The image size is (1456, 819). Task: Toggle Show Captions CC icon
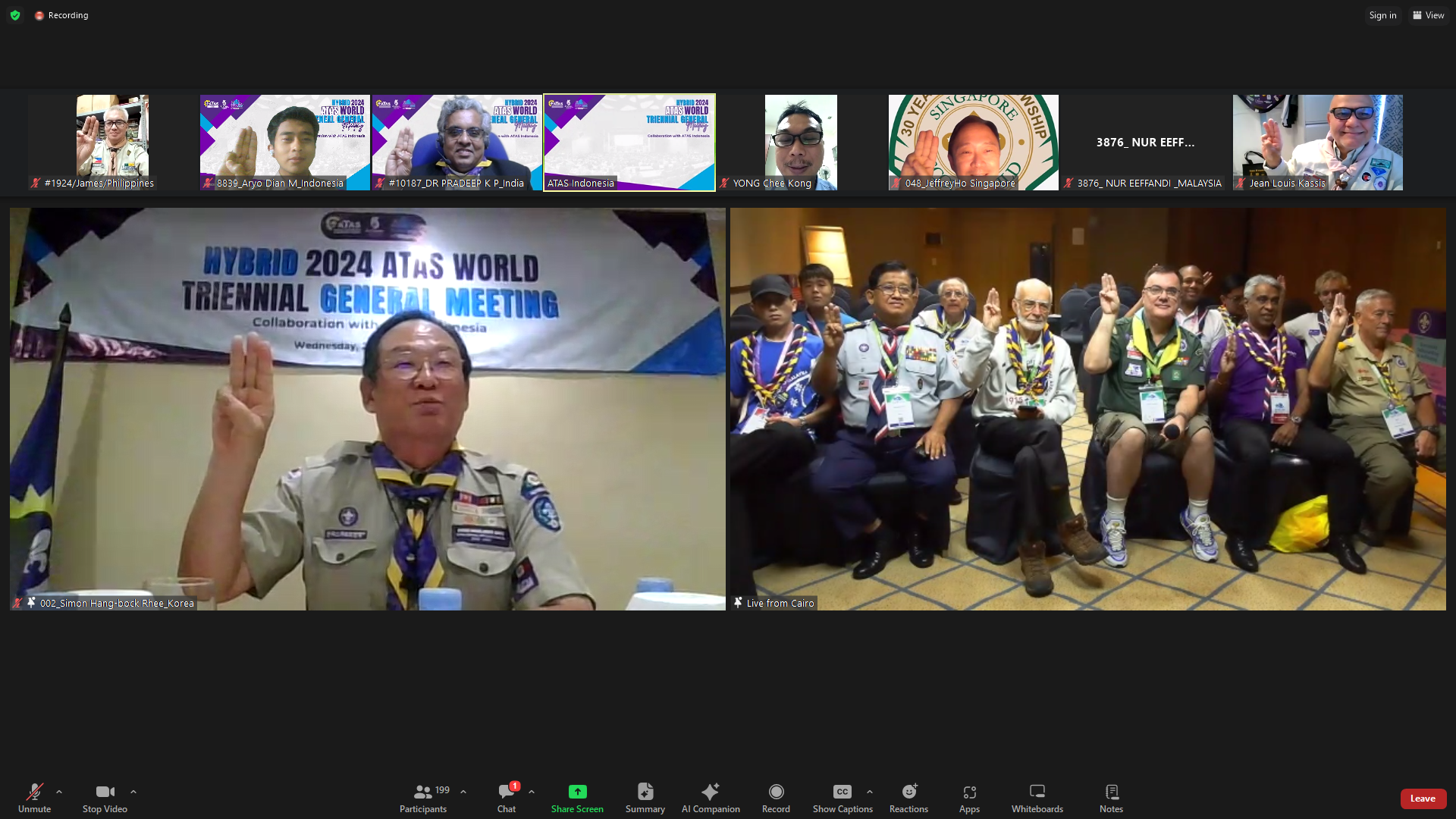[843, 792]
